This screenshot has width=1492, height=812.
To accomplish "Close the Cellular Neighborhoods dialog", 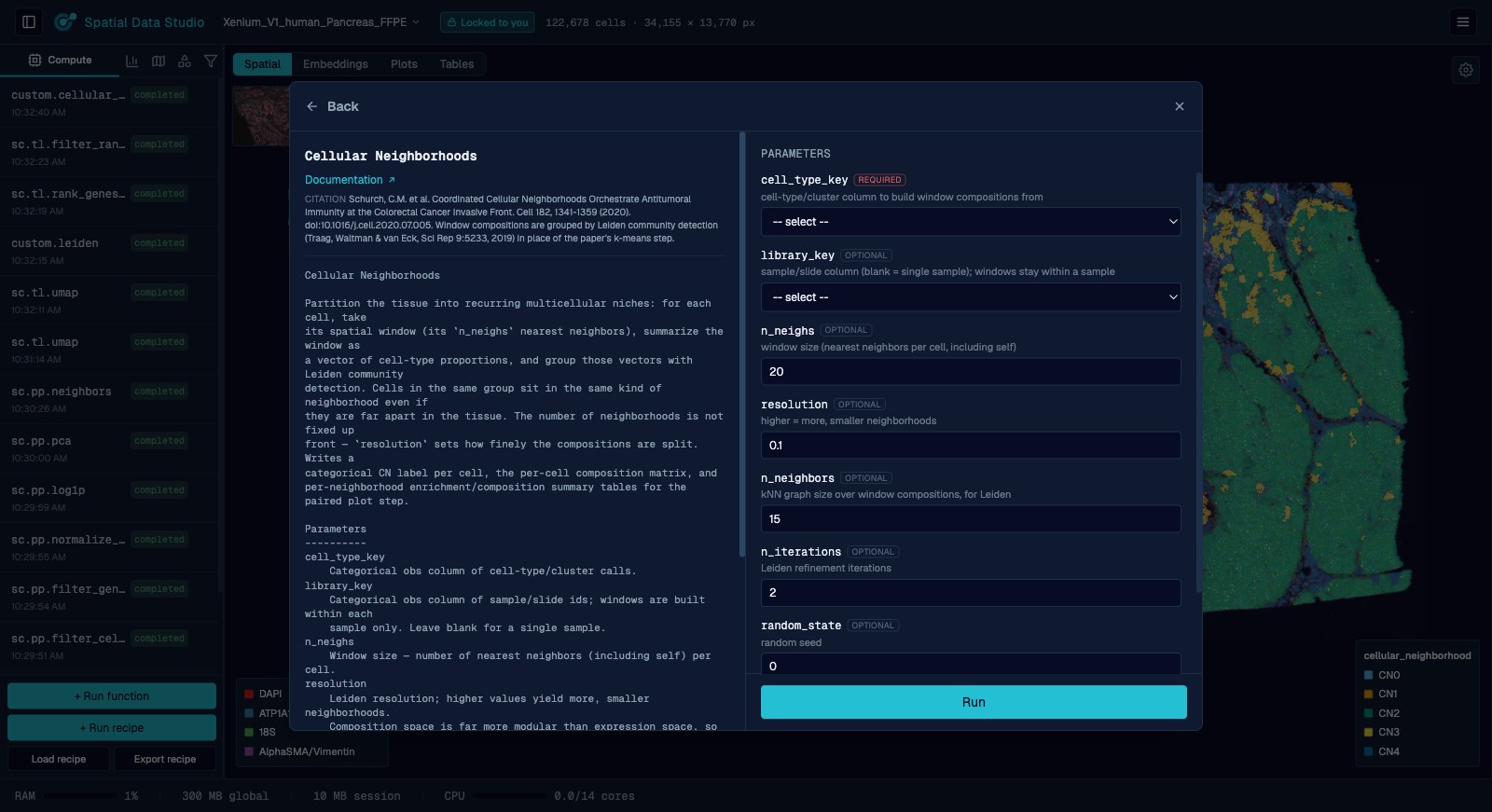I will click(1180, 106).
